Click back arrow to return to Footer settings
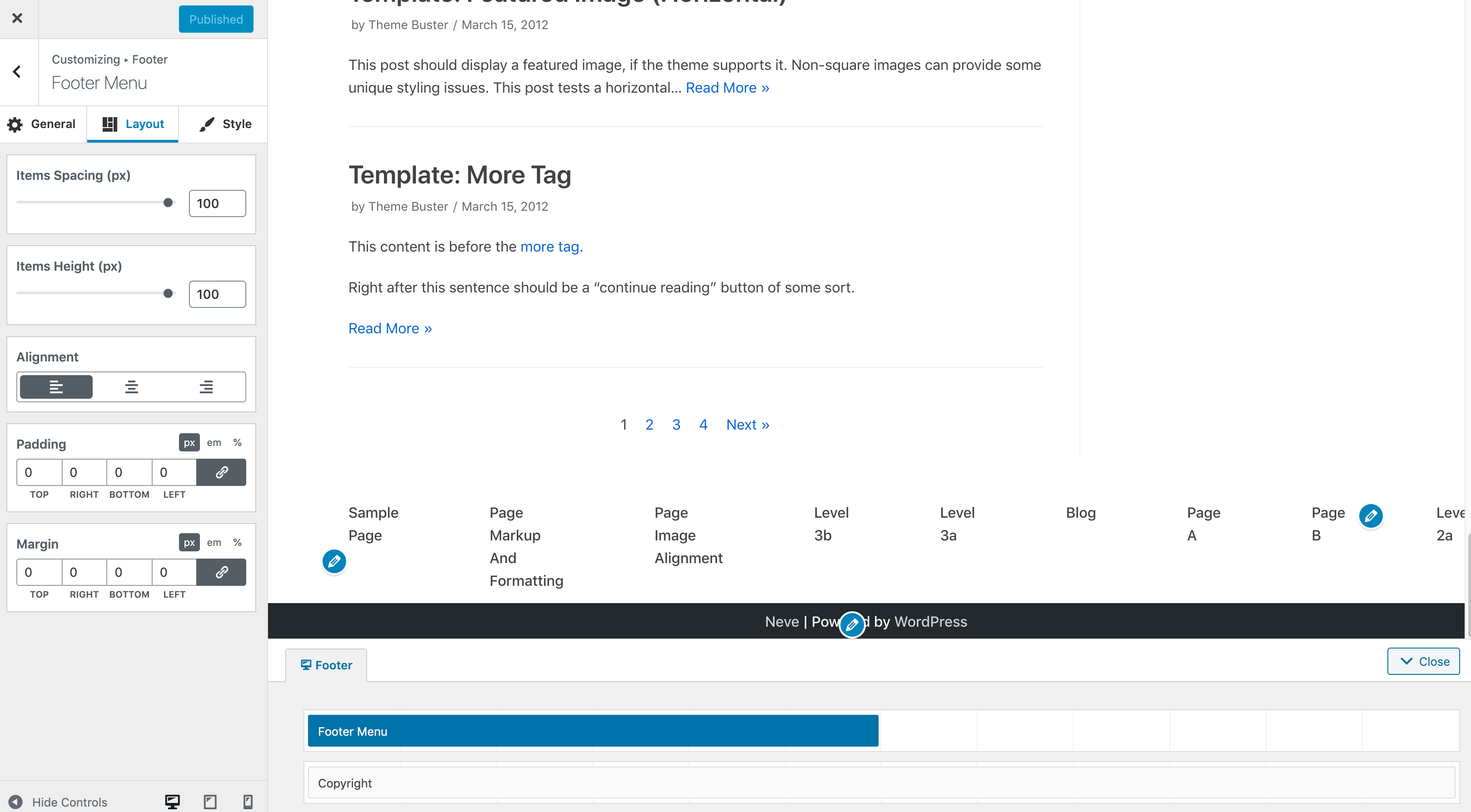The height and width of the screenshot is (812, 1471). [x=16, y=72]
